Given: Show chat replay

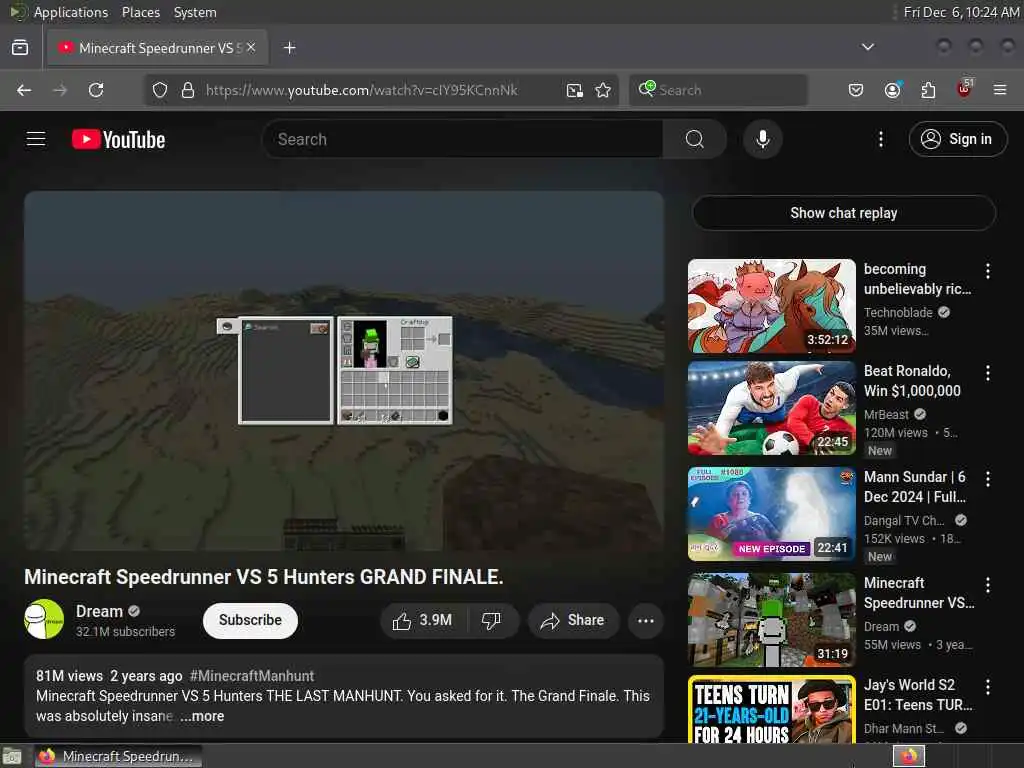Looking at the screenshot, I should click(x=843, y=213).
